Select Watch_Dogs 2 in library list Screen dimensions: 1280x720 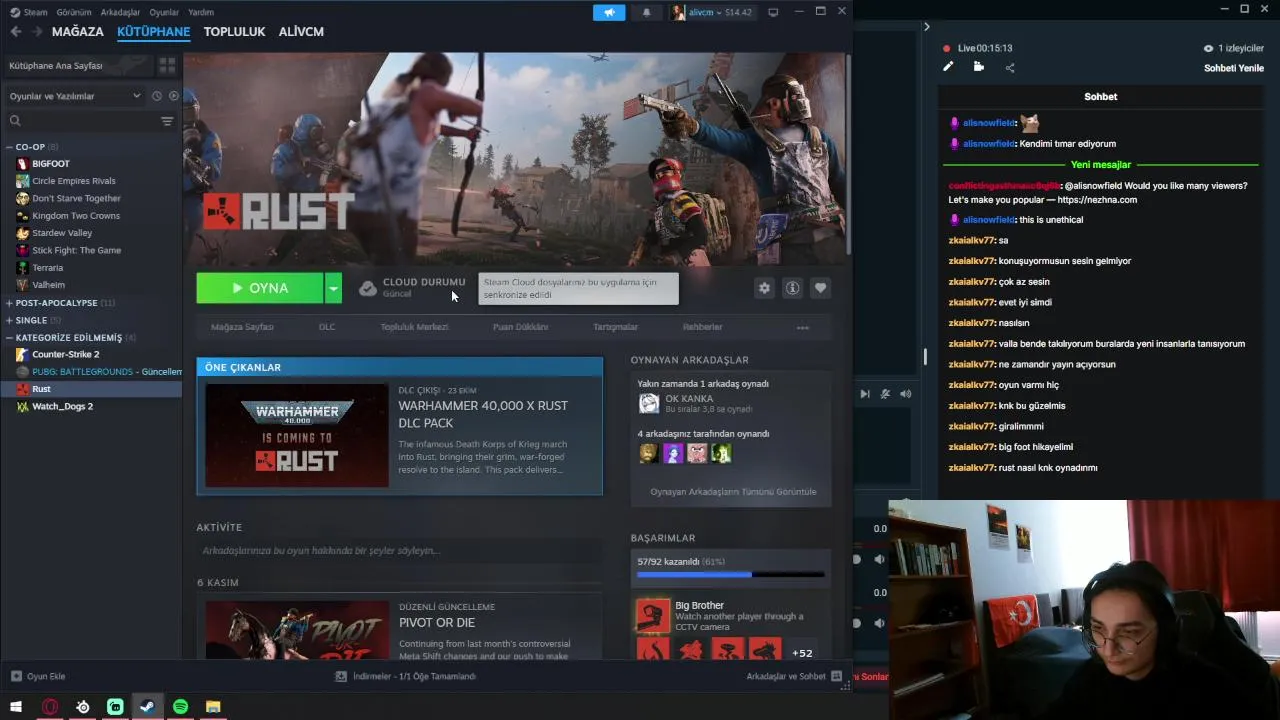click(x=62, y=406)
